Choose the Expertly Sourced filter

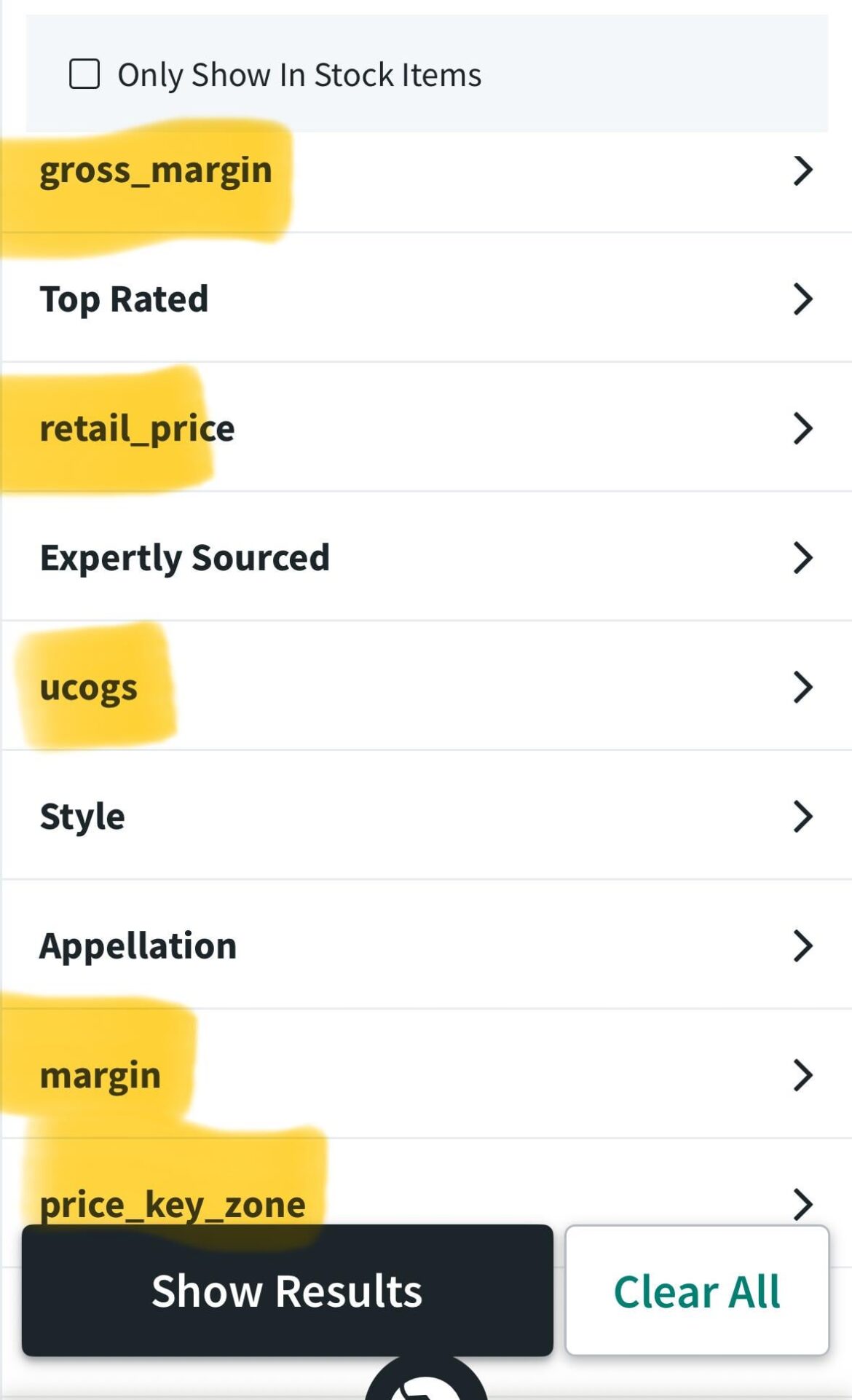185,558
